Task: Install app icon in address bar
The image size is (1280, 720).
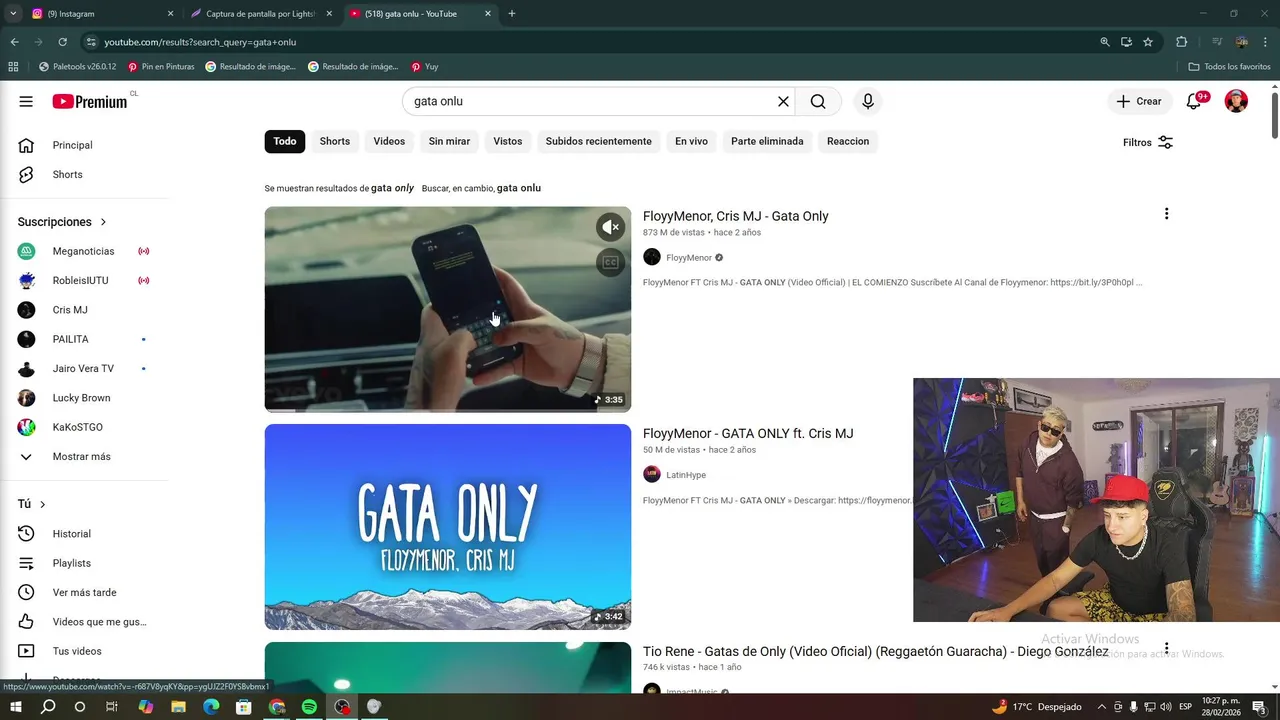Action: (x=1126, y=42)
